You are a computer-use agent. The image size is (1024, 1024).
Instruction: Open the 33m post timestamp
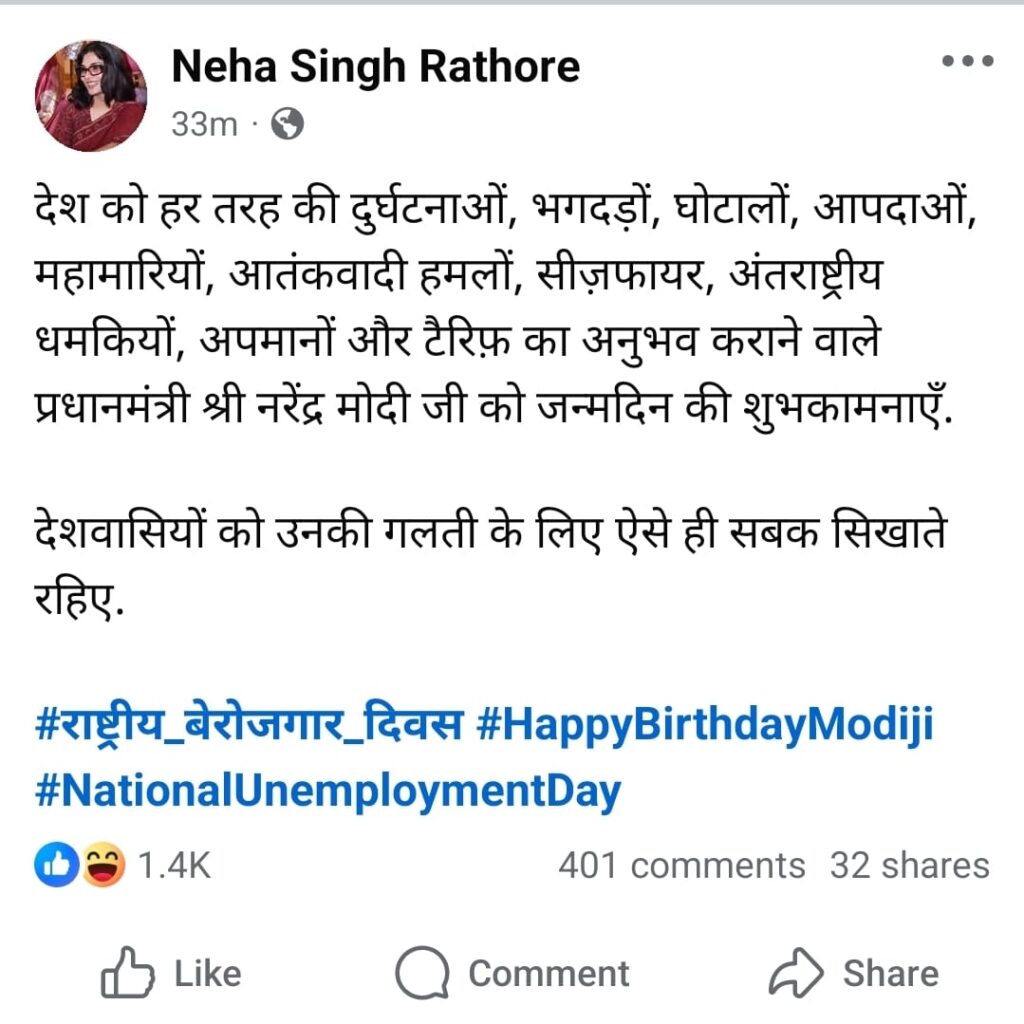(204, 124)
